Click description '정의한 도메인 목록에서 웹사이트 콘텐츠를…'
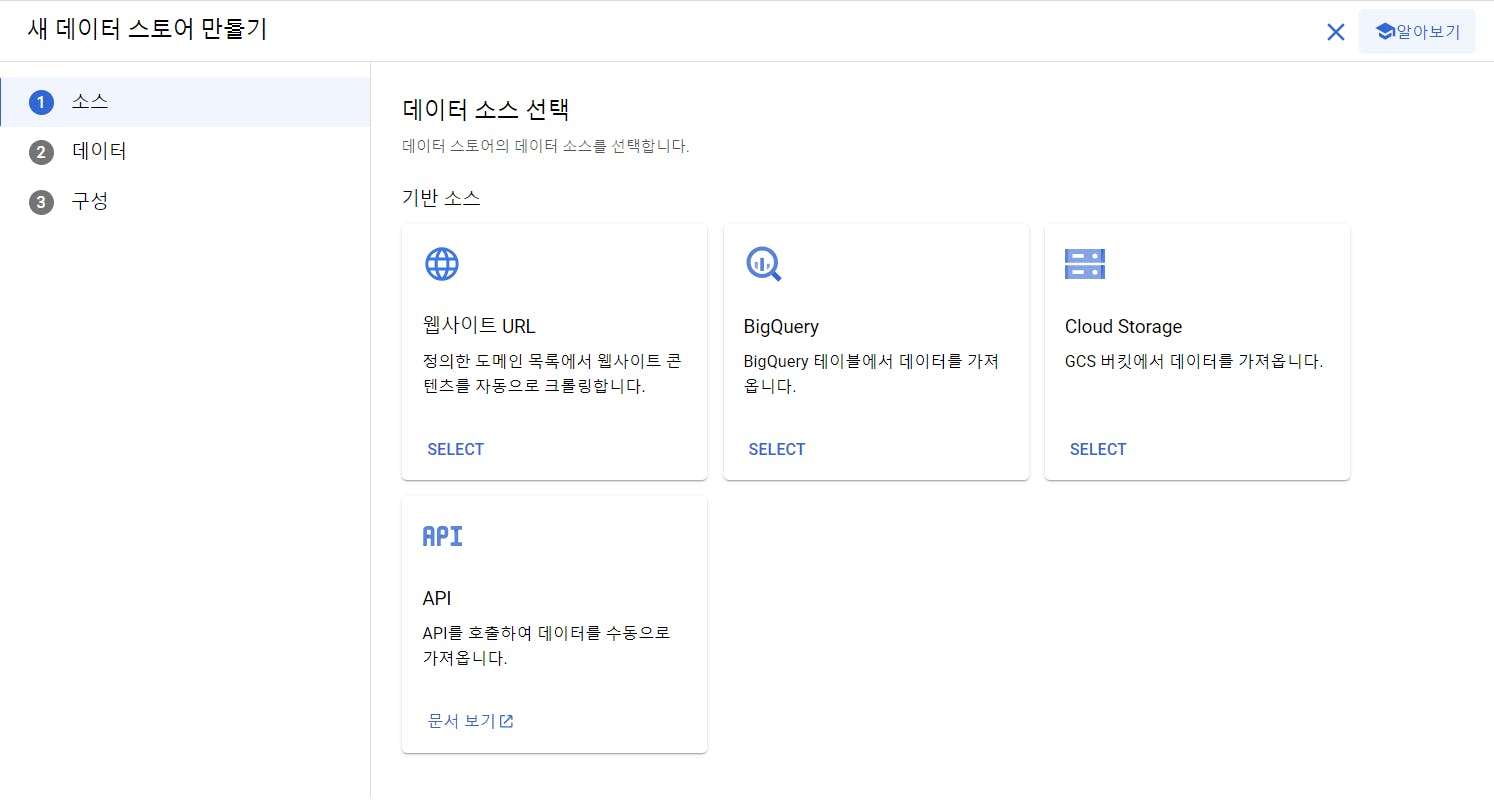The width and height of the screenshot is (1494, 810). (x=552, y=373)
